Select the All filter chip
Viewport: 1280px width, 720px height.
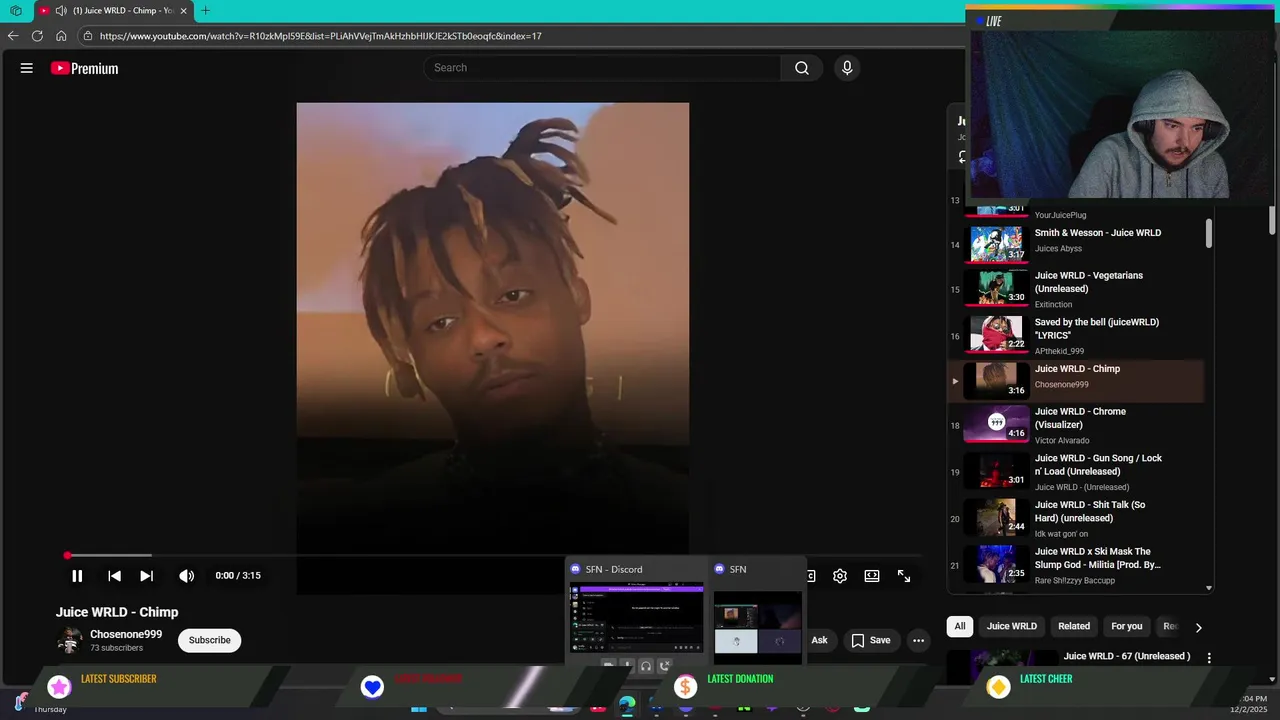coord(960,626)
